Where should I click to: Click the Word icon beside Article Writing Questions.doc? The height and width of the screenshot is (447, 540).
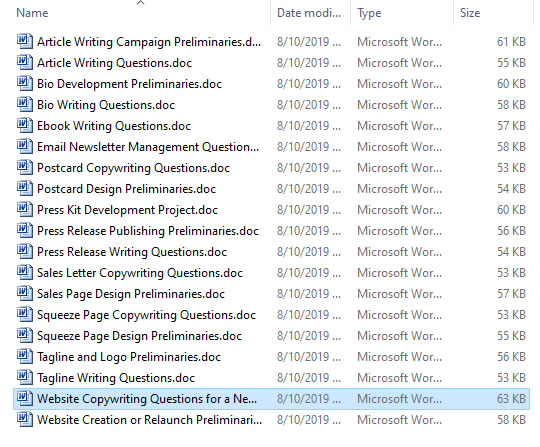[x=25, y=63]
